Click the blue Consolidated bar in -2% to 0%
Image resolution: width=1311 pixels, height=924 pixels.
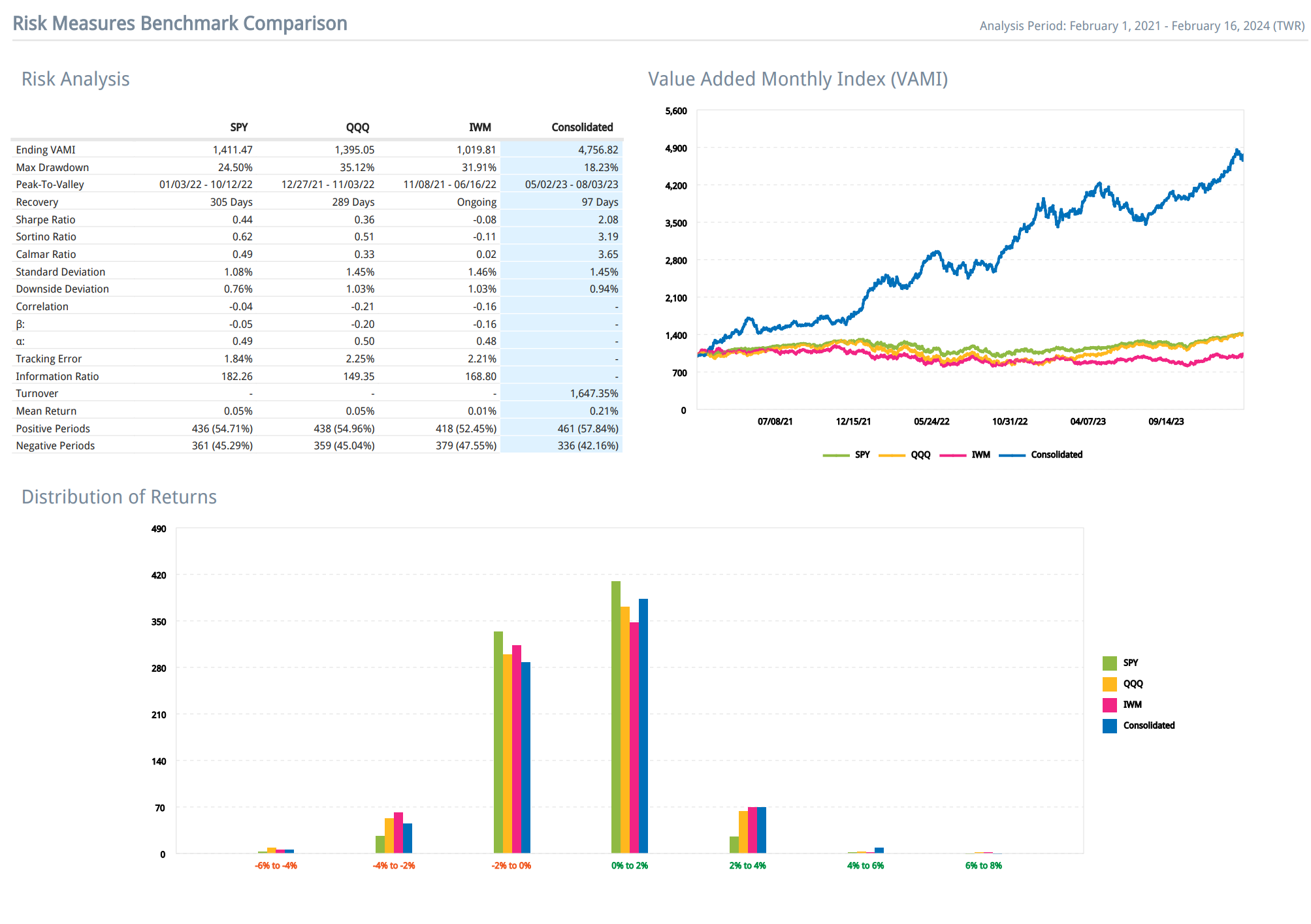coord(526,757)
